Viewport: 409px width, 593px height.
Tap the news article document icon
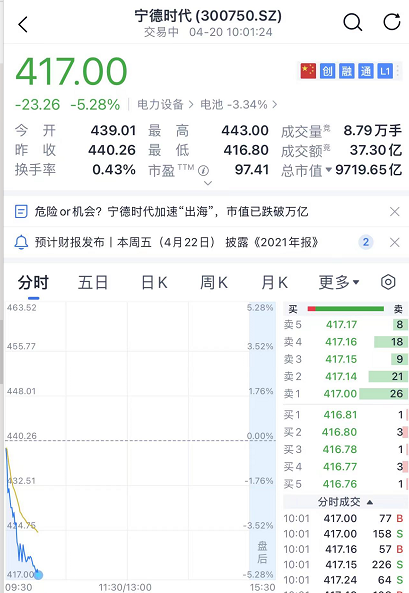click(x=21, y=211)
